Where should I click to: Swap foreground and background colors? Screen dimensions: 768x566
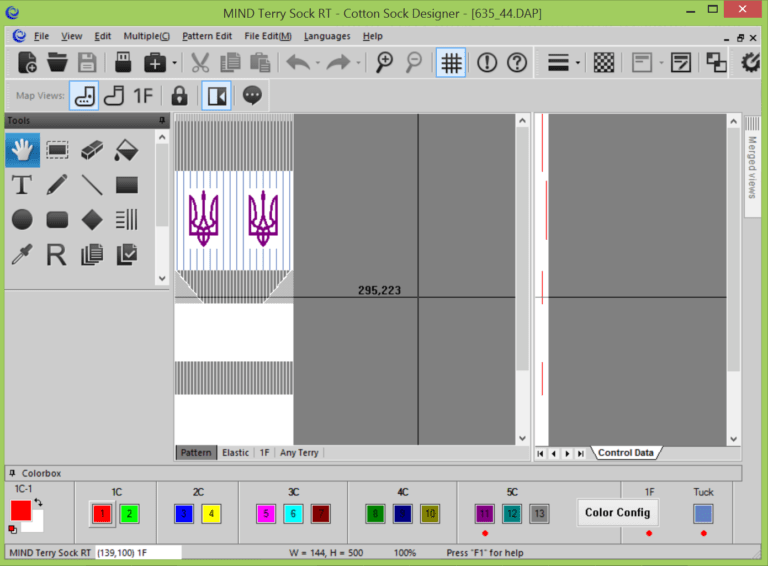coord(38,502)
